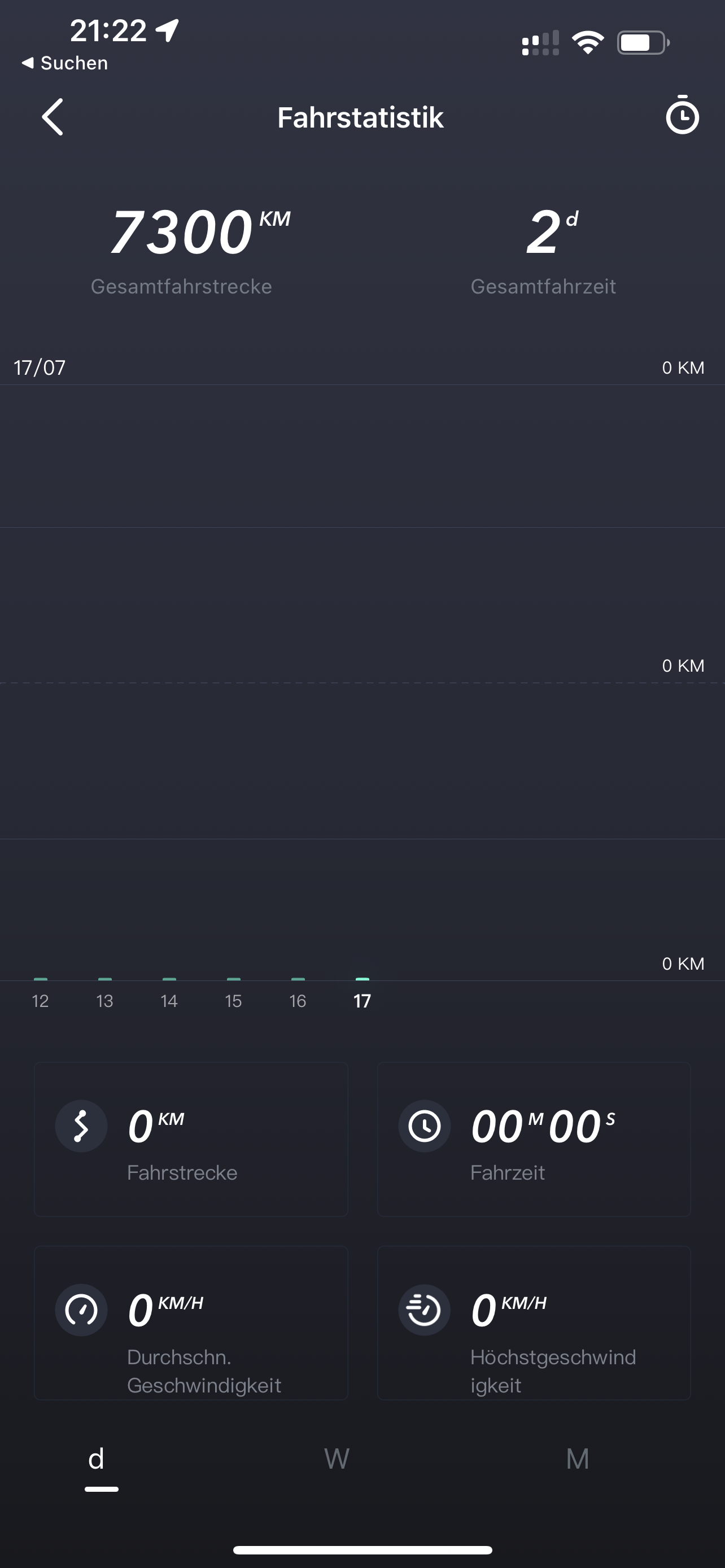Select day 12 on the chart
The width and height of the screenshot is (725, 1568).
pos(40,1000)
